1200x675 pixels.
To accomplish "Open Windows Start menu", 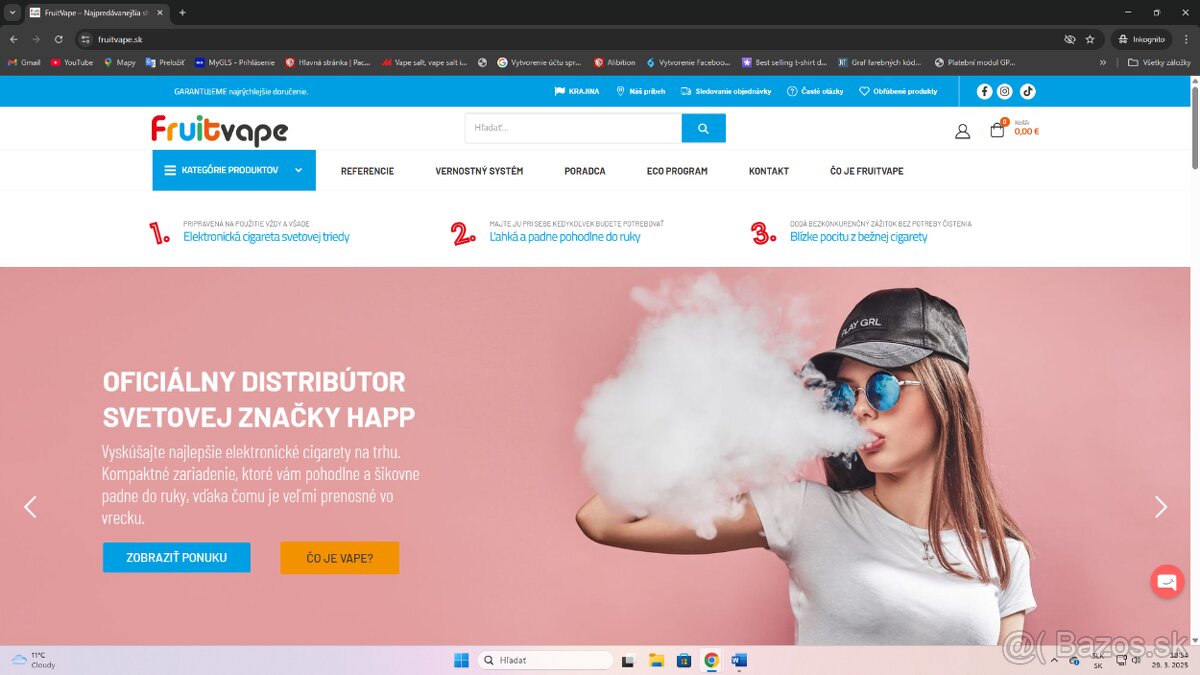I will coord(461,660).
